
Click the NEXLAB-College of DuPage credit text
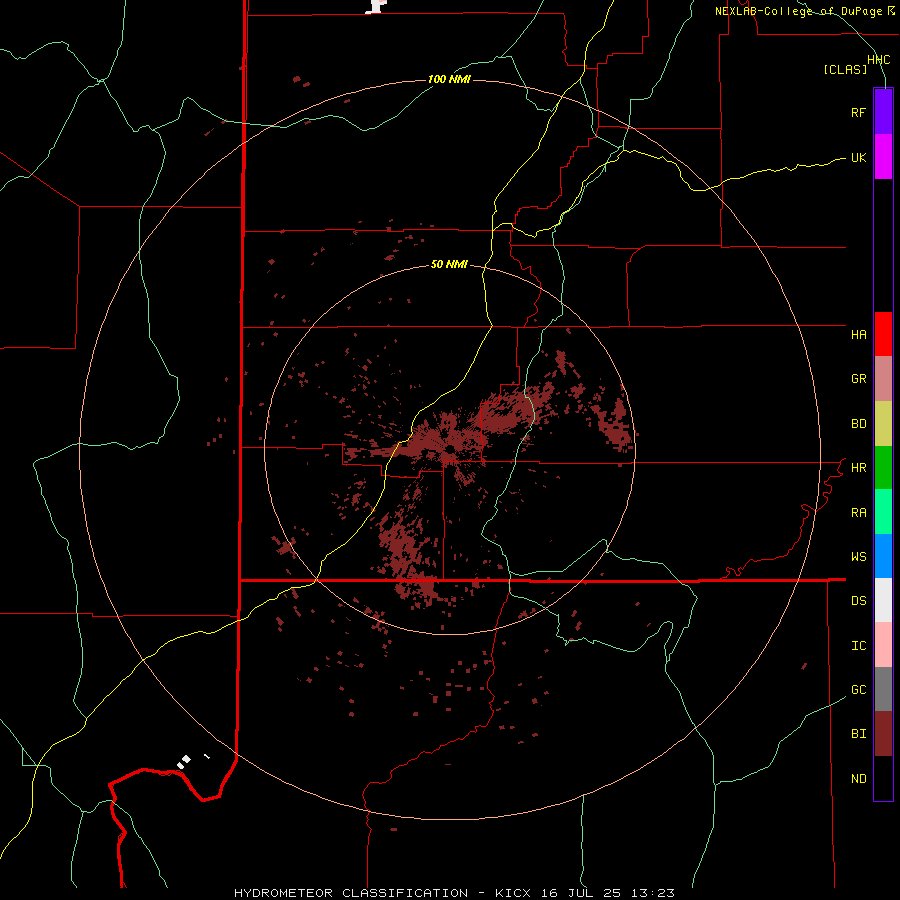[798, 11]
